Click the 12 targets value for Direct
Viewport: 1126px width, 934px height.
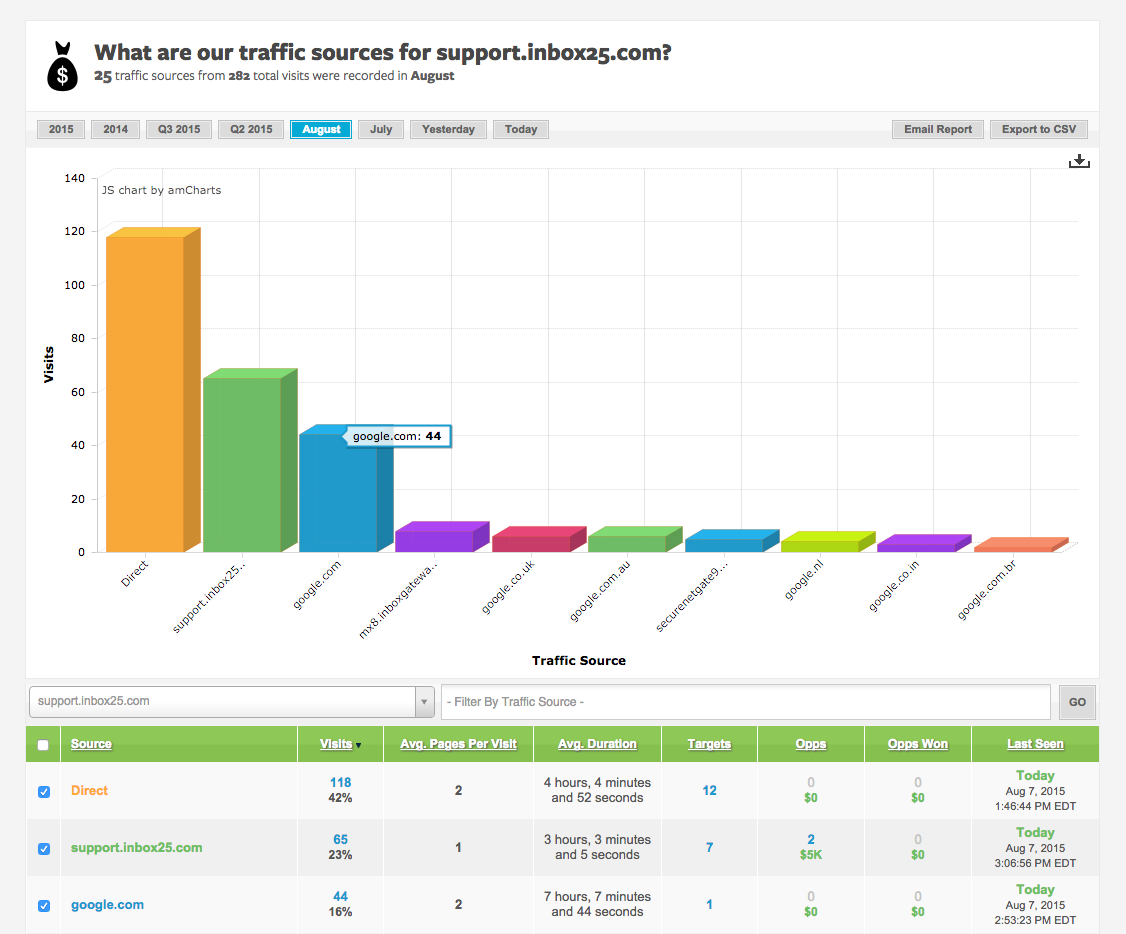tap(709, 790)
